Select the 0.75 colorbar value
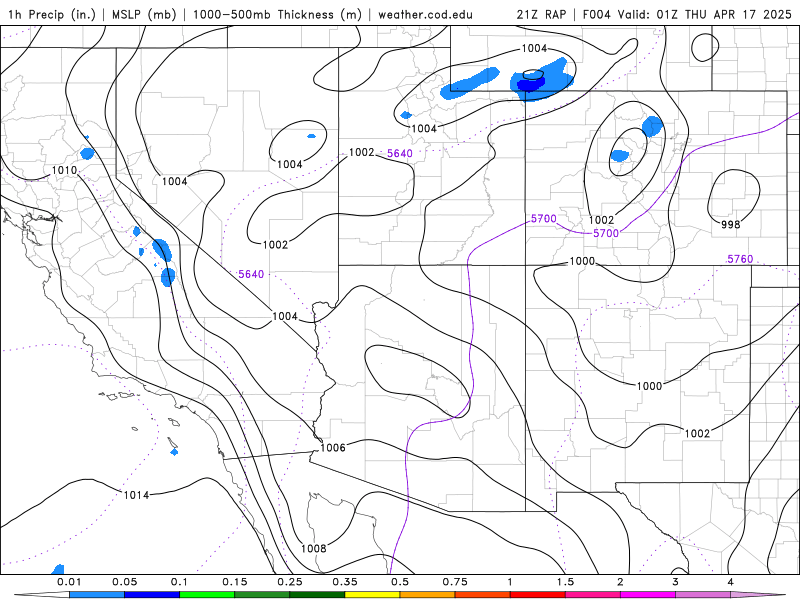 pos(455,582)
